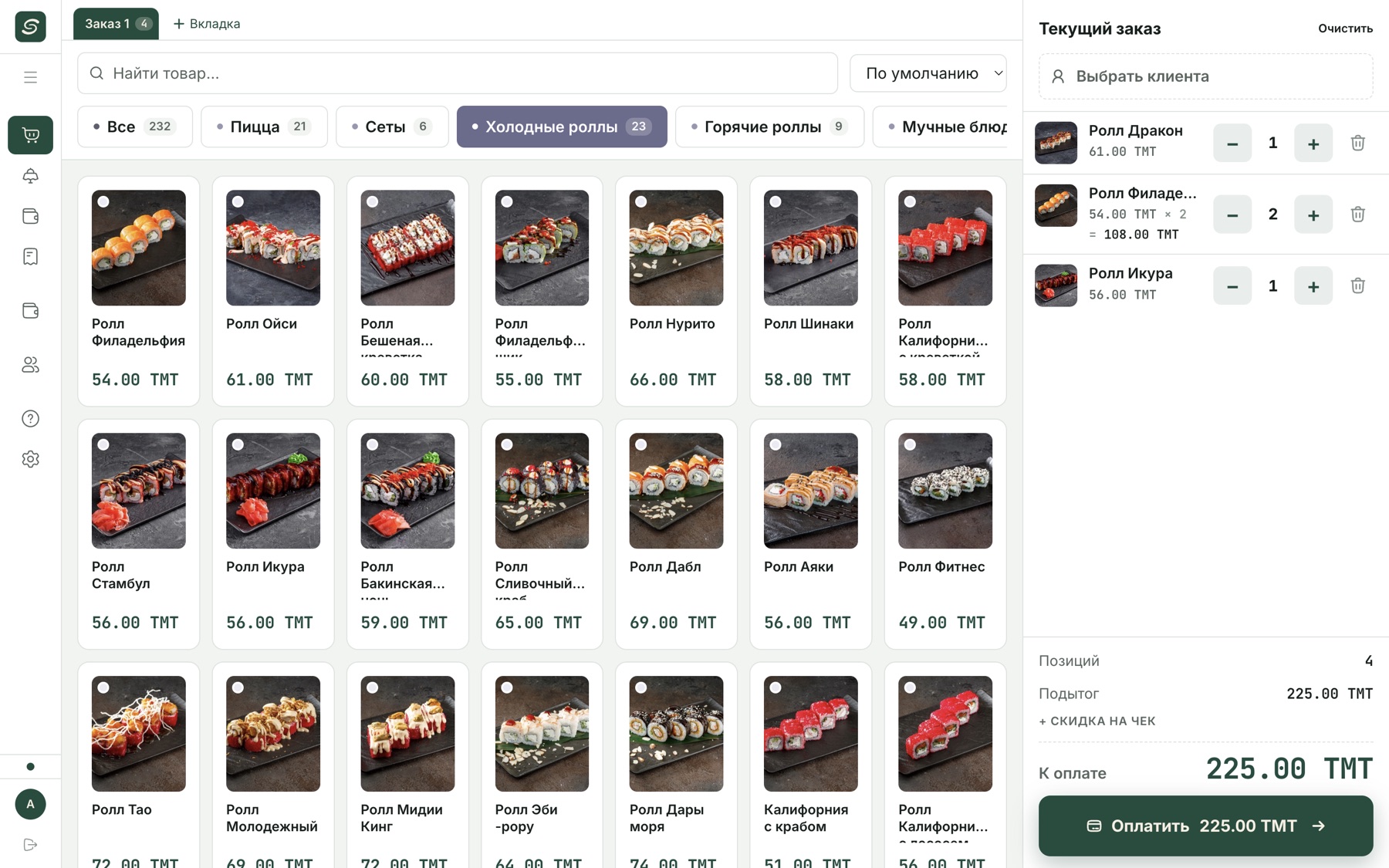Screen dimensions: 1389x868
Task: Open the По умолчанию sorting dropdown
Action: click(x=928, y=73)
